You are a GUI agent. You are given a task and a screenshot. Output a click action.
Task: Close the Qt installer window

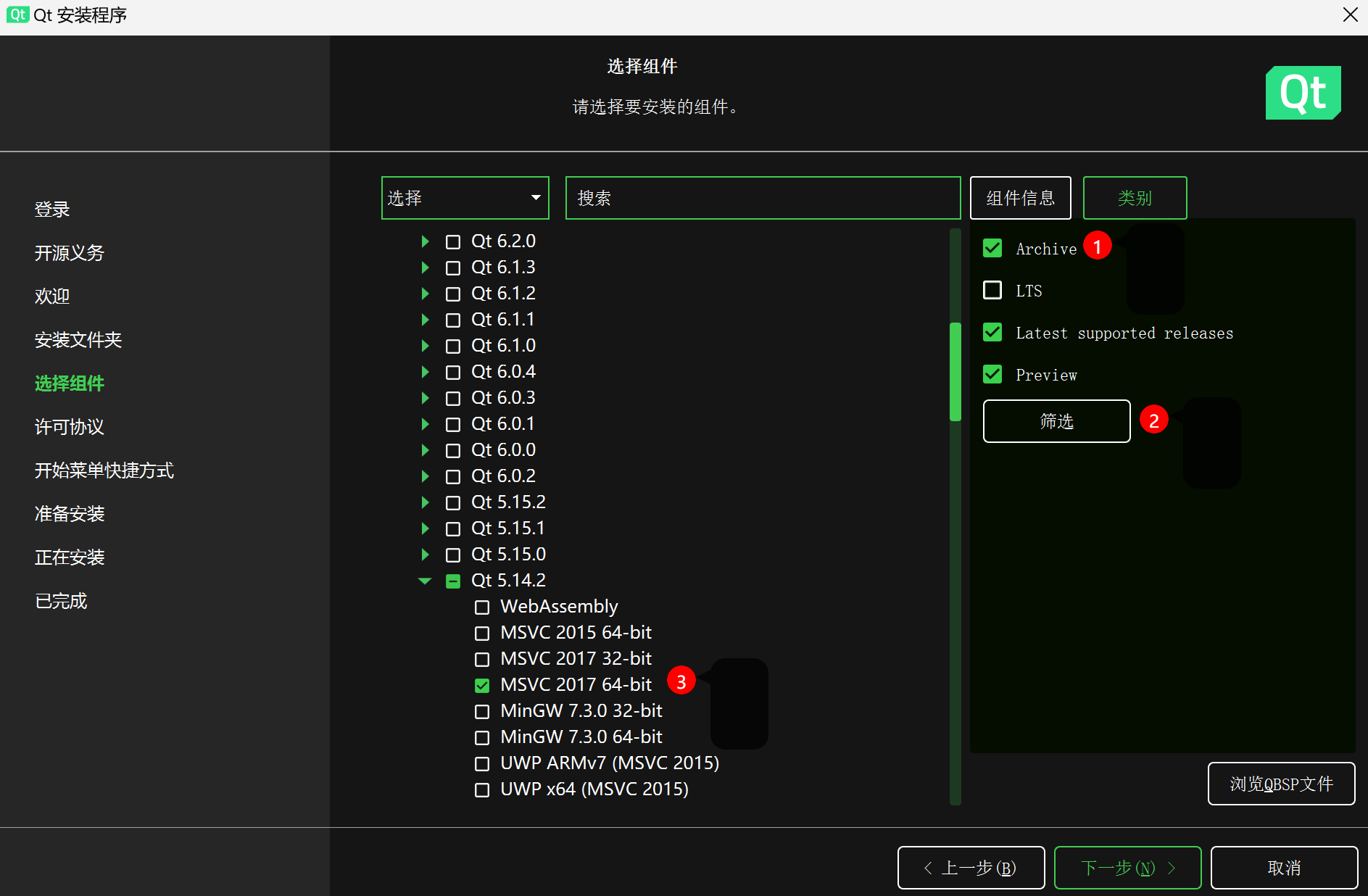pos(1350,14)
